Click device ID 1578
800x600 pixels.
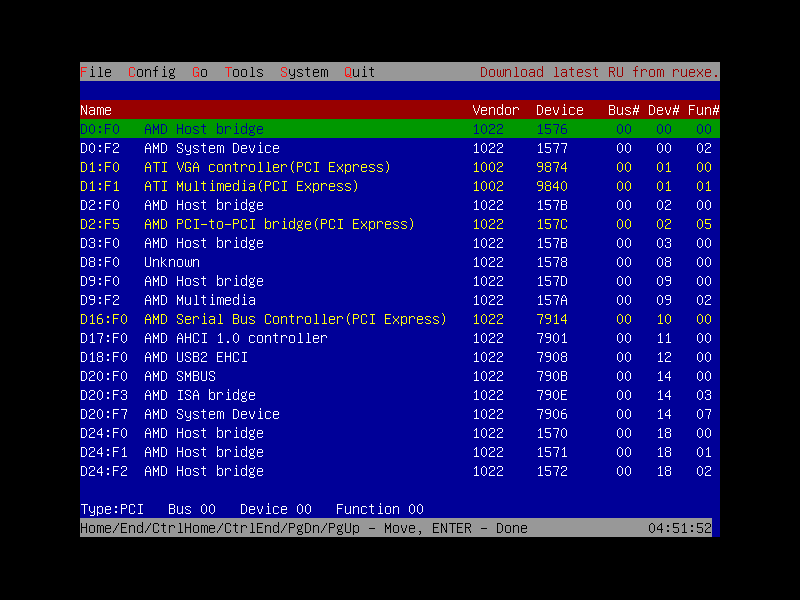[x=552, y=262]
